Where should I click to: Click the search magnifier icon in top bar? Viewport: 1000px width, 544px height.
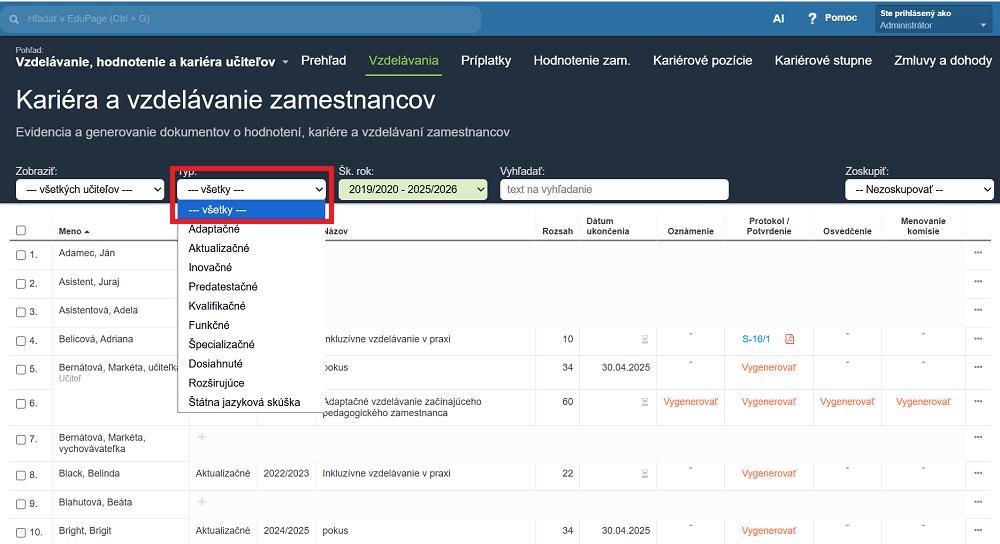[15, 19]
